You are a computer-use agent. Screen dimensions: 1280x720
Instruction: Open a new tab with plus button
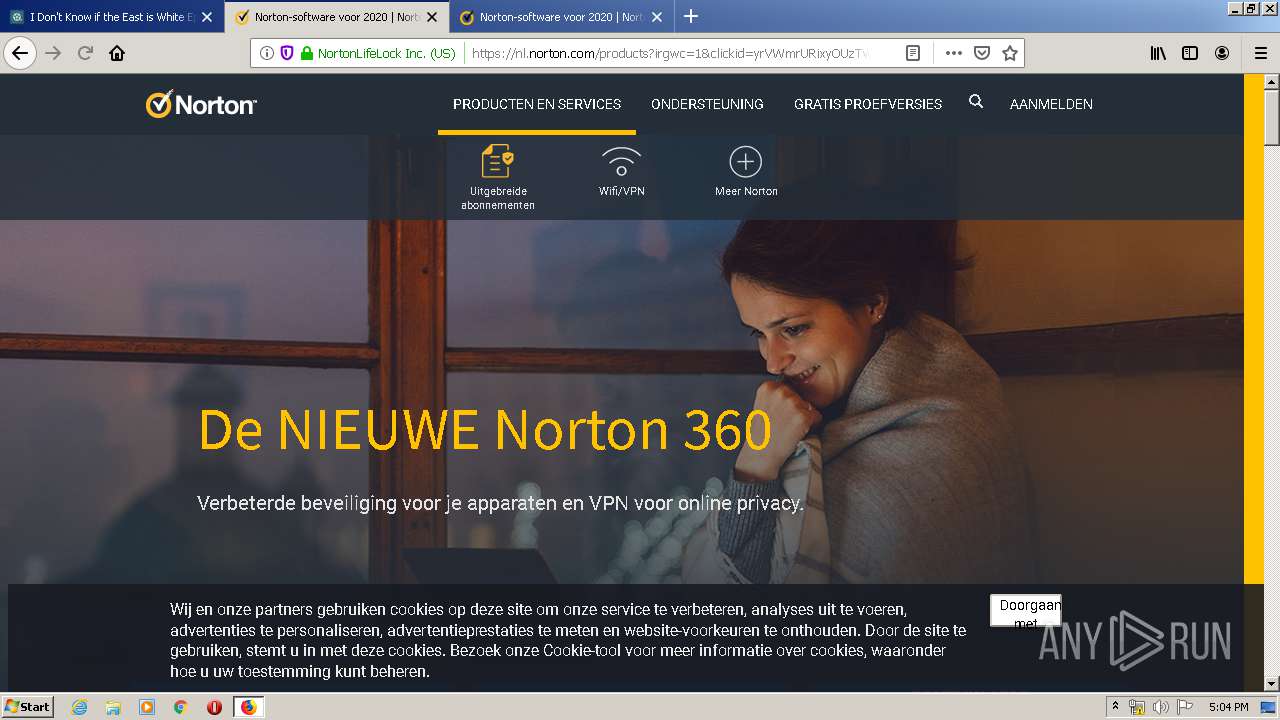pos(691,16)
